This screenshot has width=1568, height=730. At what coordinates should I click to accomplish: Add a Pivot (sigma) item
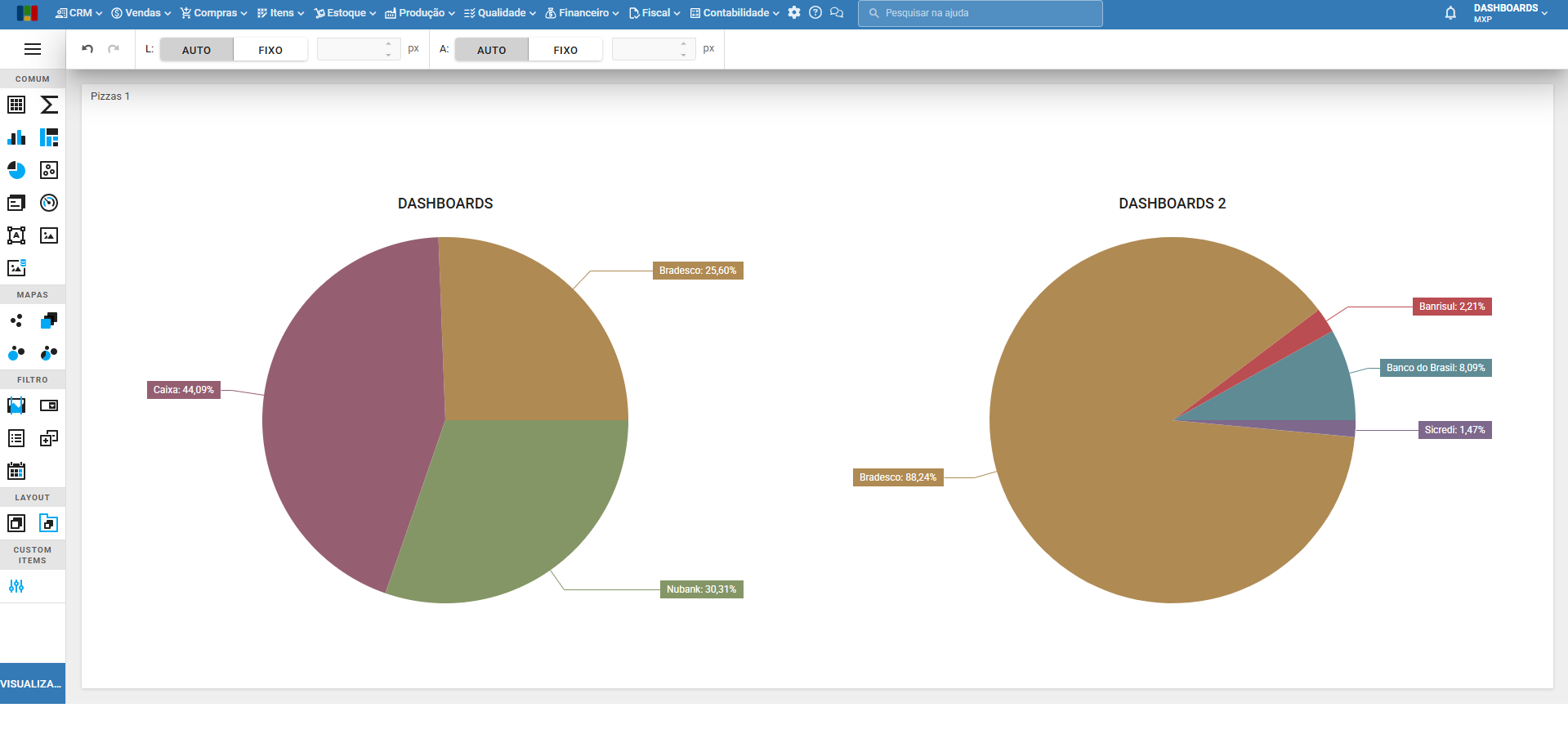(49, 105)
